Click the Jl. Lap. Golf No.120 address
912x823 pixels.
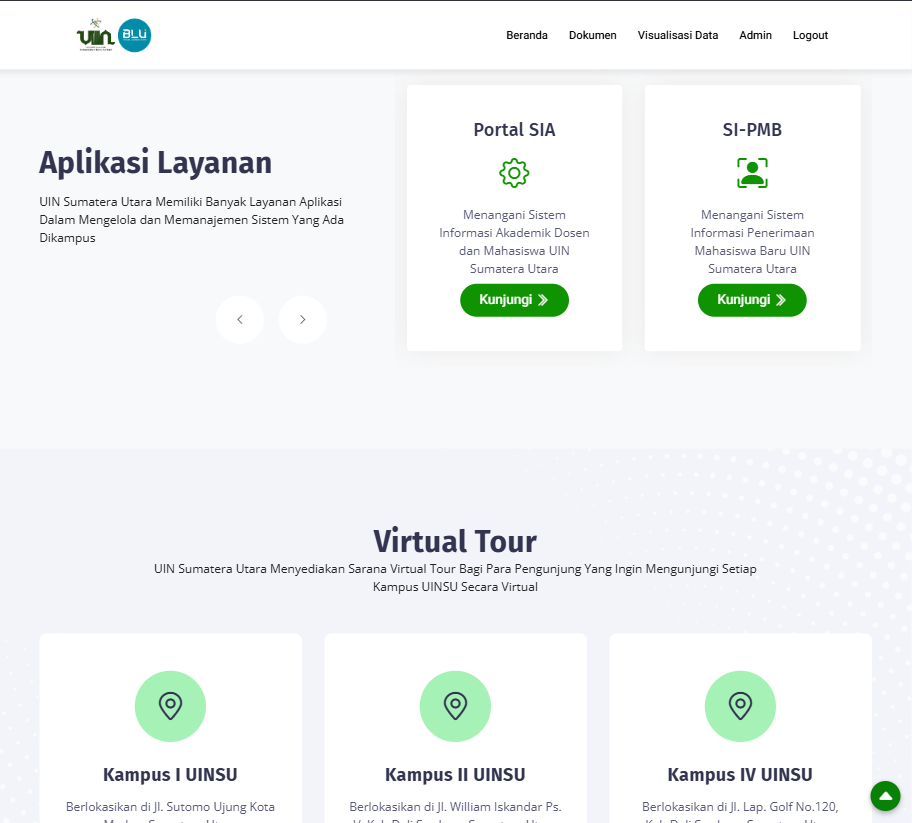[740, 811]
